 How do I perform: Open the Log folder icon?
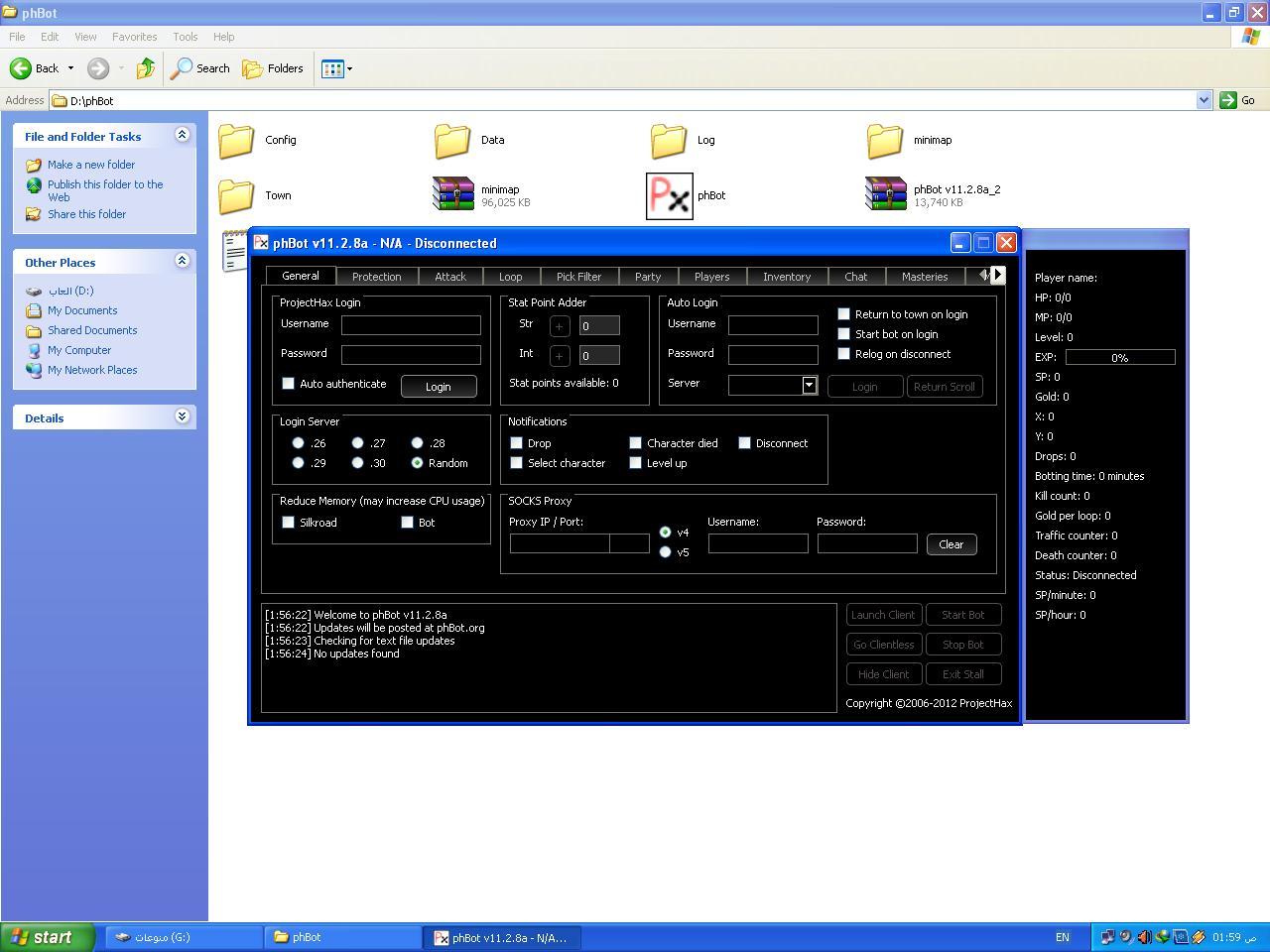coord(669,140)
